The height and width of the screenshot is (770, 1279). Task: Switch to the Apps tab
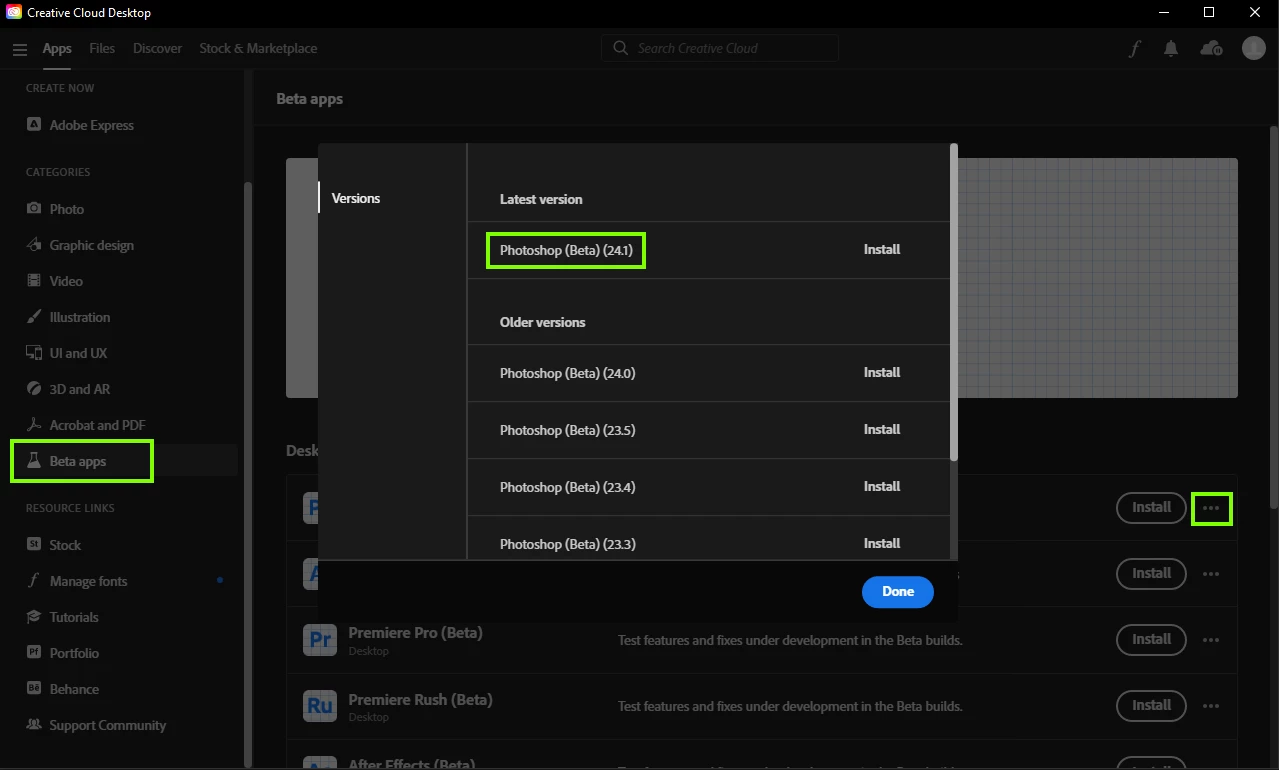coord(57,48)
